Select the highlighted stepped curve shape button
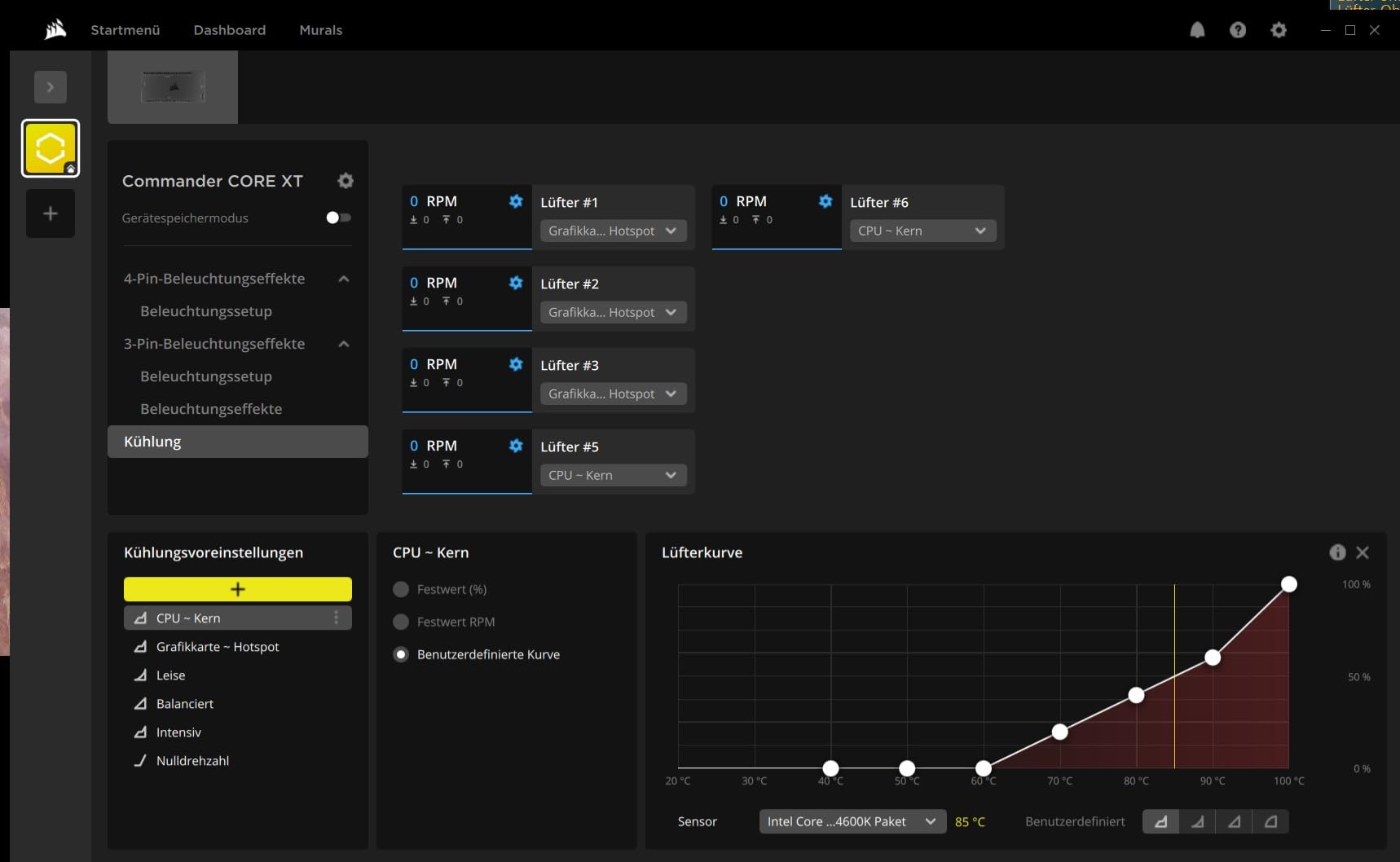Screen dimensions: 1400x862 [x=1160, y=821]
